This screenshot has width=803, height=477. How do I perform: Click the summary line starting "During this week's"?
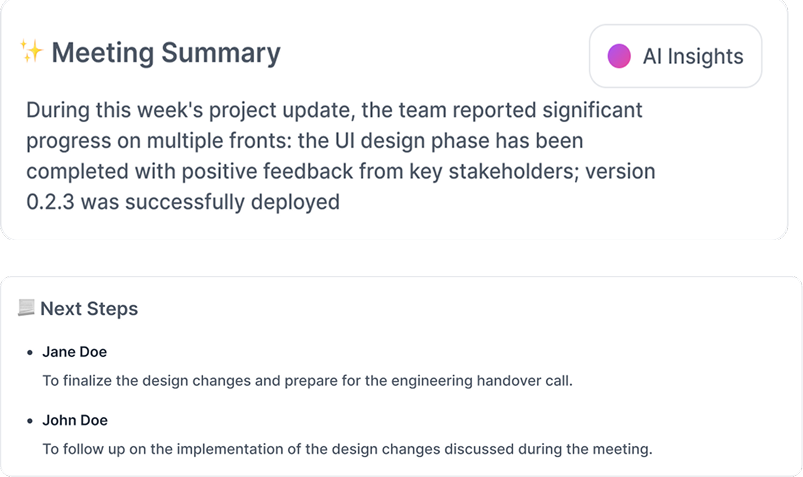pyautogui.click(x=334, y=109)
